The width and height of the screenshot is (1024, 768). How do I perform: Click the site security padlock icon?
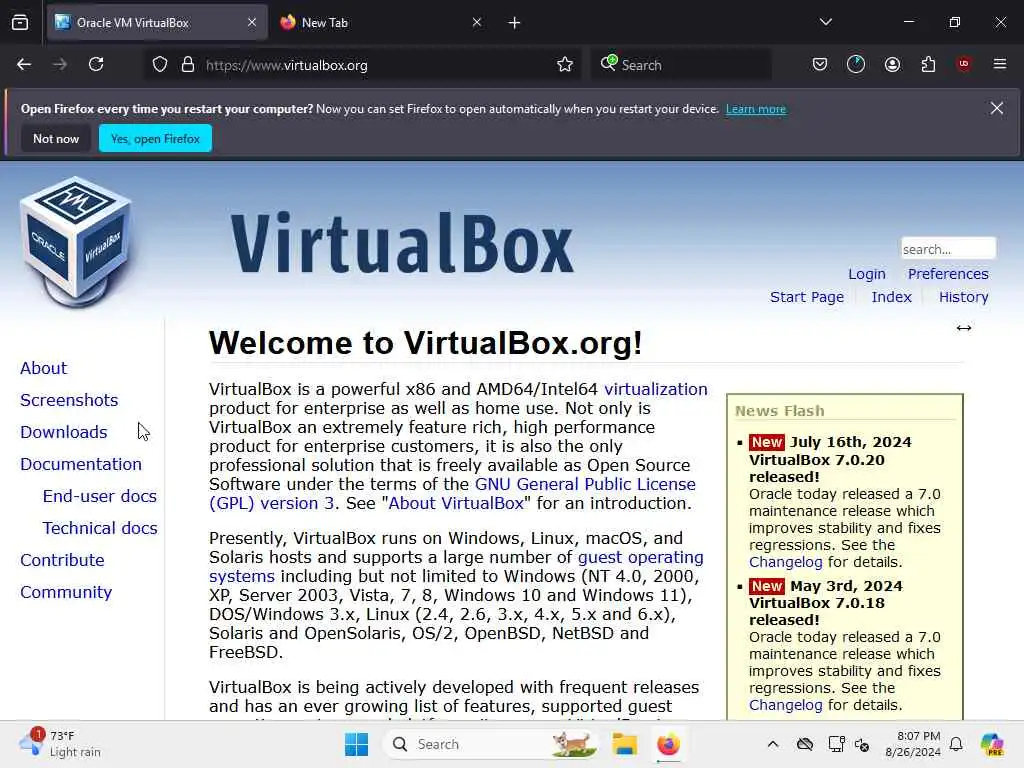[188, 65]
